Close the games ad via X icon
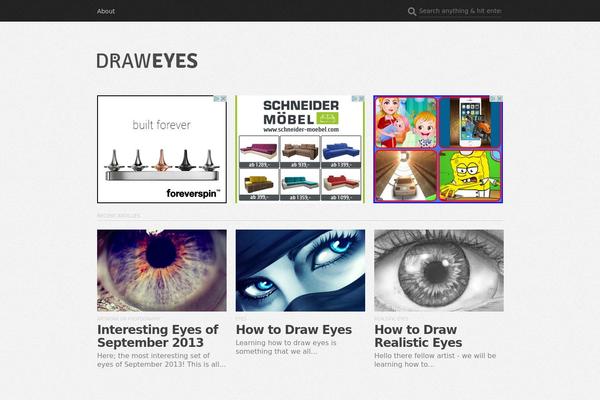600x400 pixels. [x=499, y=99]
